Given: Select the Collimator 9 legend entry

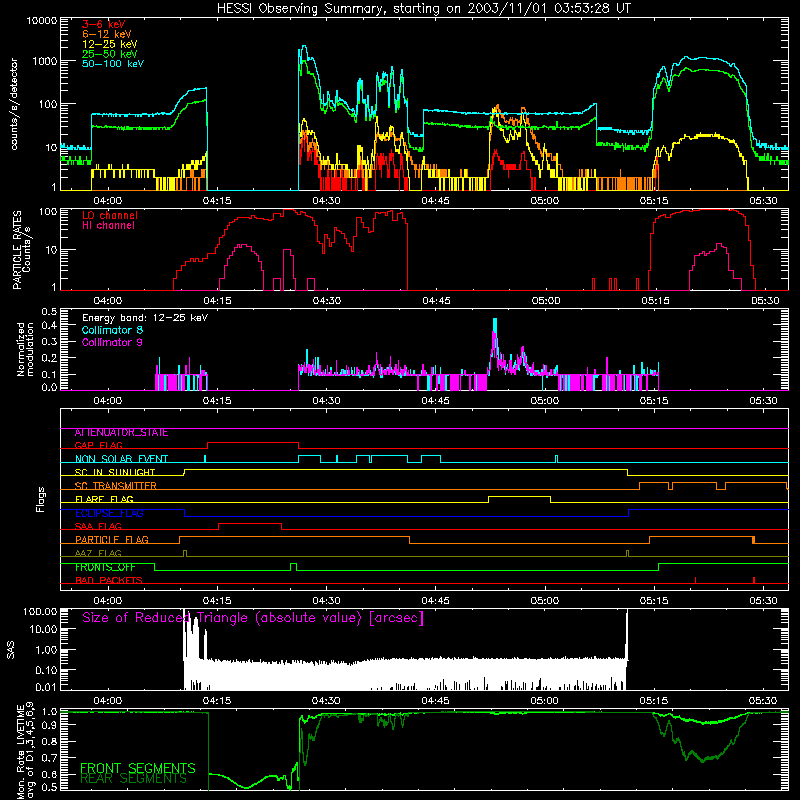Looking at the screenshot, I should click(x=112, y=342).
